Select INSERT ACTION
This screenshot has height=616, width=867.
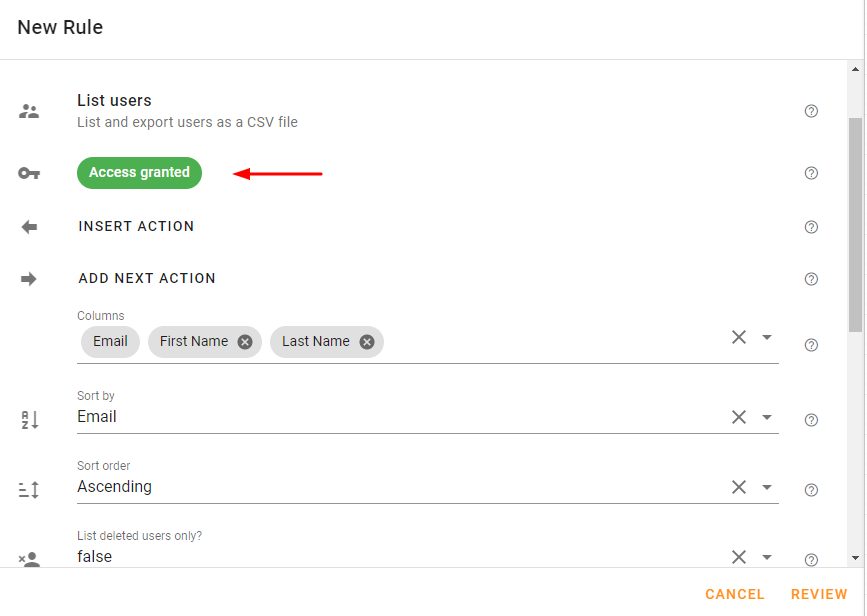pos(136,226)
